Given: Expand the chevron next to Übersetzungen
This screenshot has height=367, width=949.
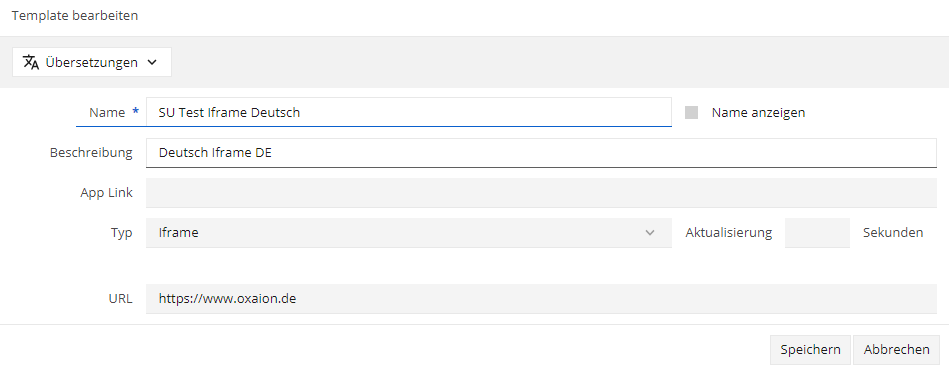Looking at the screenshot, I should pyautogui.click(x=152, y=62).
